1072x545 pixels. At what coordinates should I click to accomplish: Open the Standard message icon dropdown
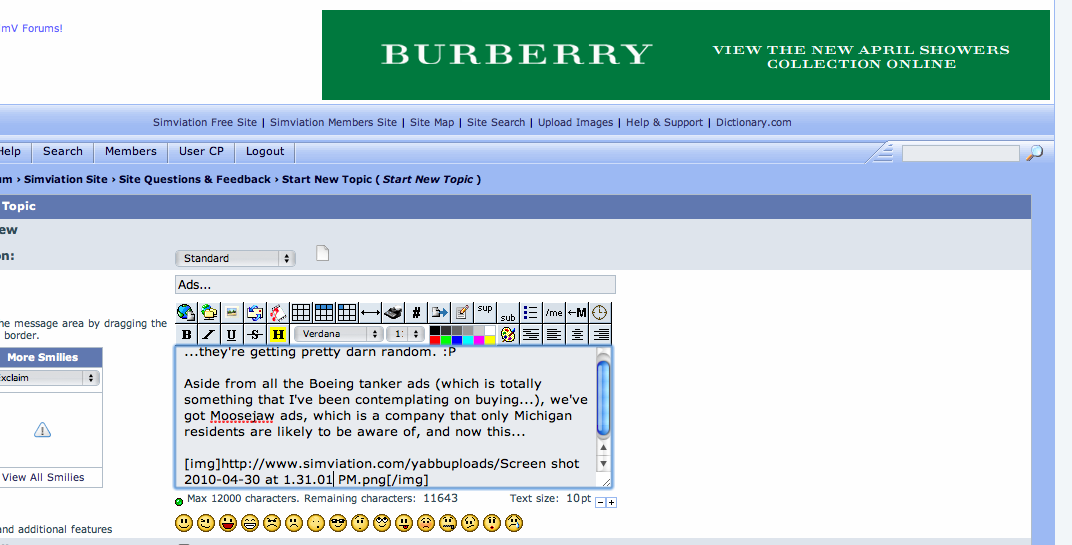(235, 258)
